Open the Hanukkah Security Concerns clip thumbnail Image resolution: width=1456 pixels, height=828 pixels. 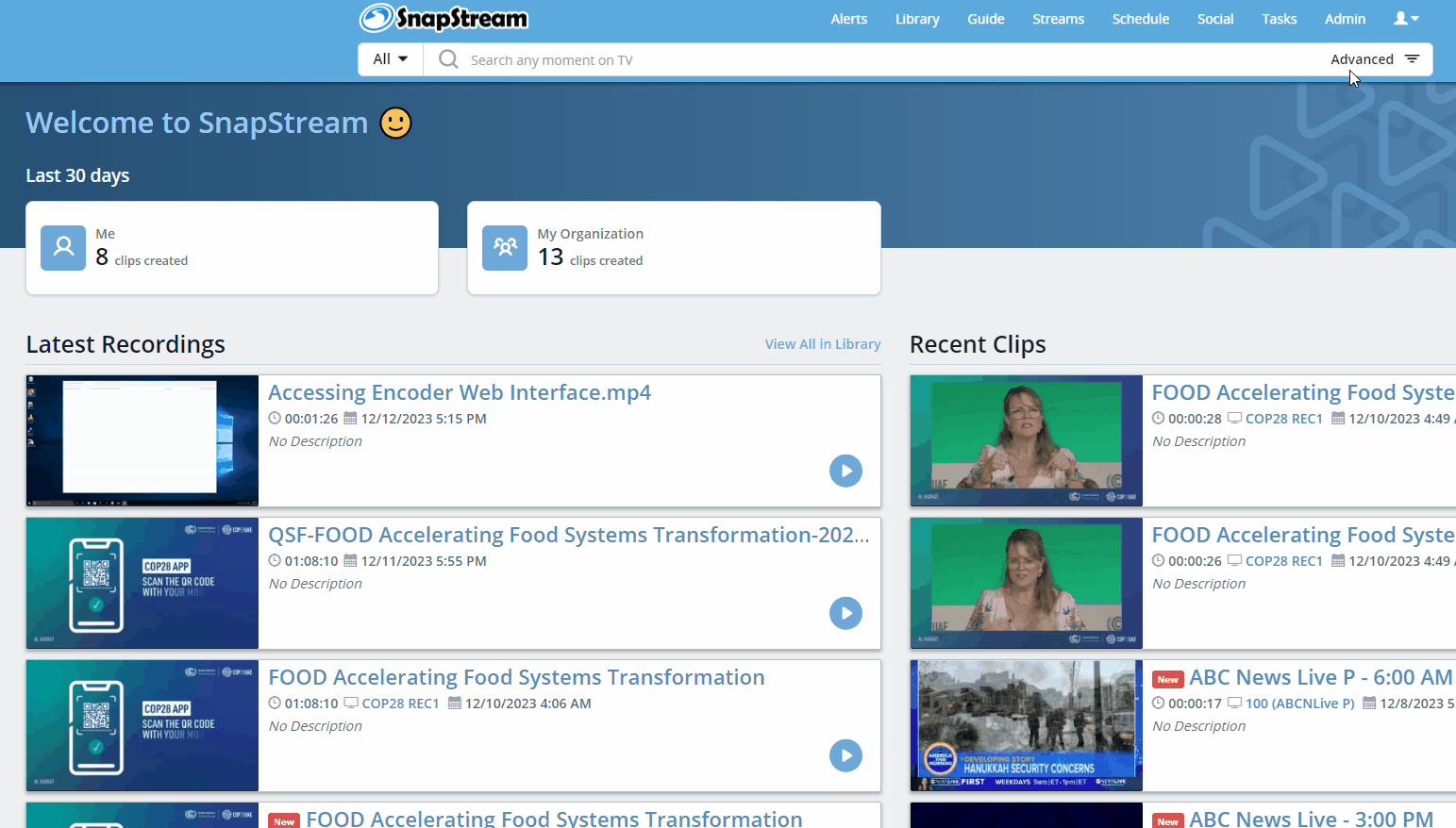point(1027,725)
